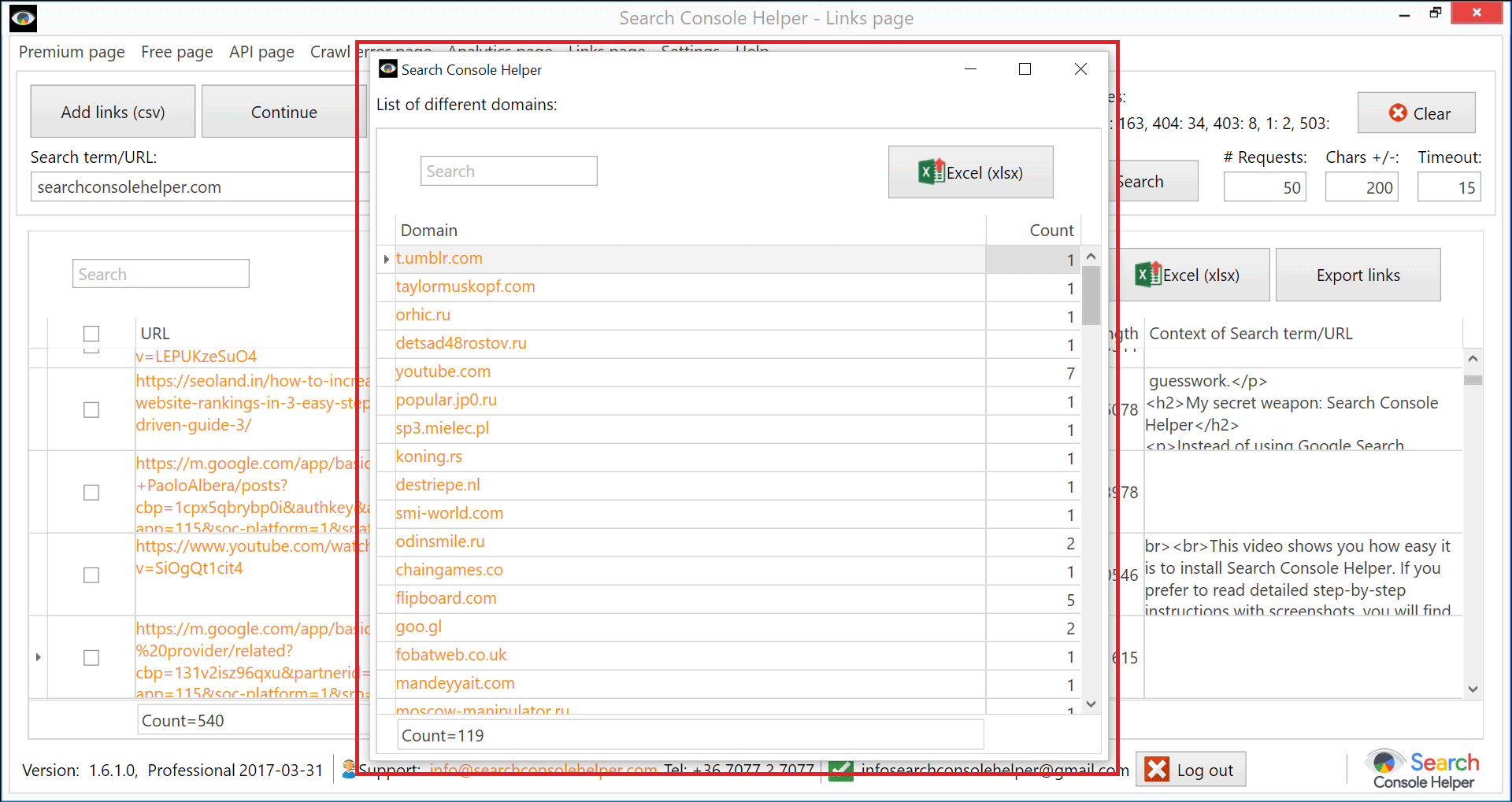Expand the provider/related row arrow in the main grid
The image size is (1512, 802).
click(x=38, y=657)
